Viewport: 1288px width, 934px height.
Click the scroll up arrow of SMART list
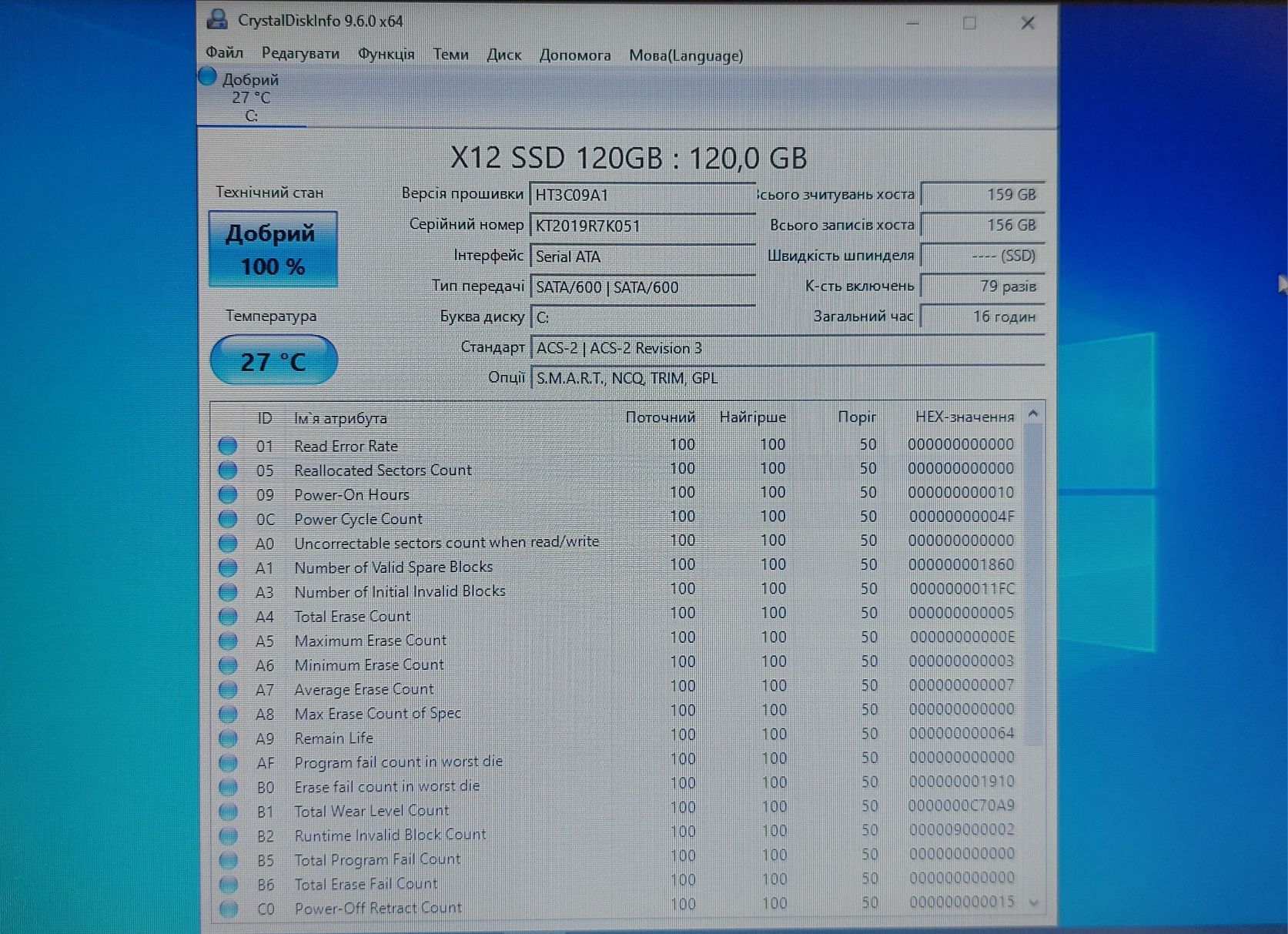pos(1034,414)
